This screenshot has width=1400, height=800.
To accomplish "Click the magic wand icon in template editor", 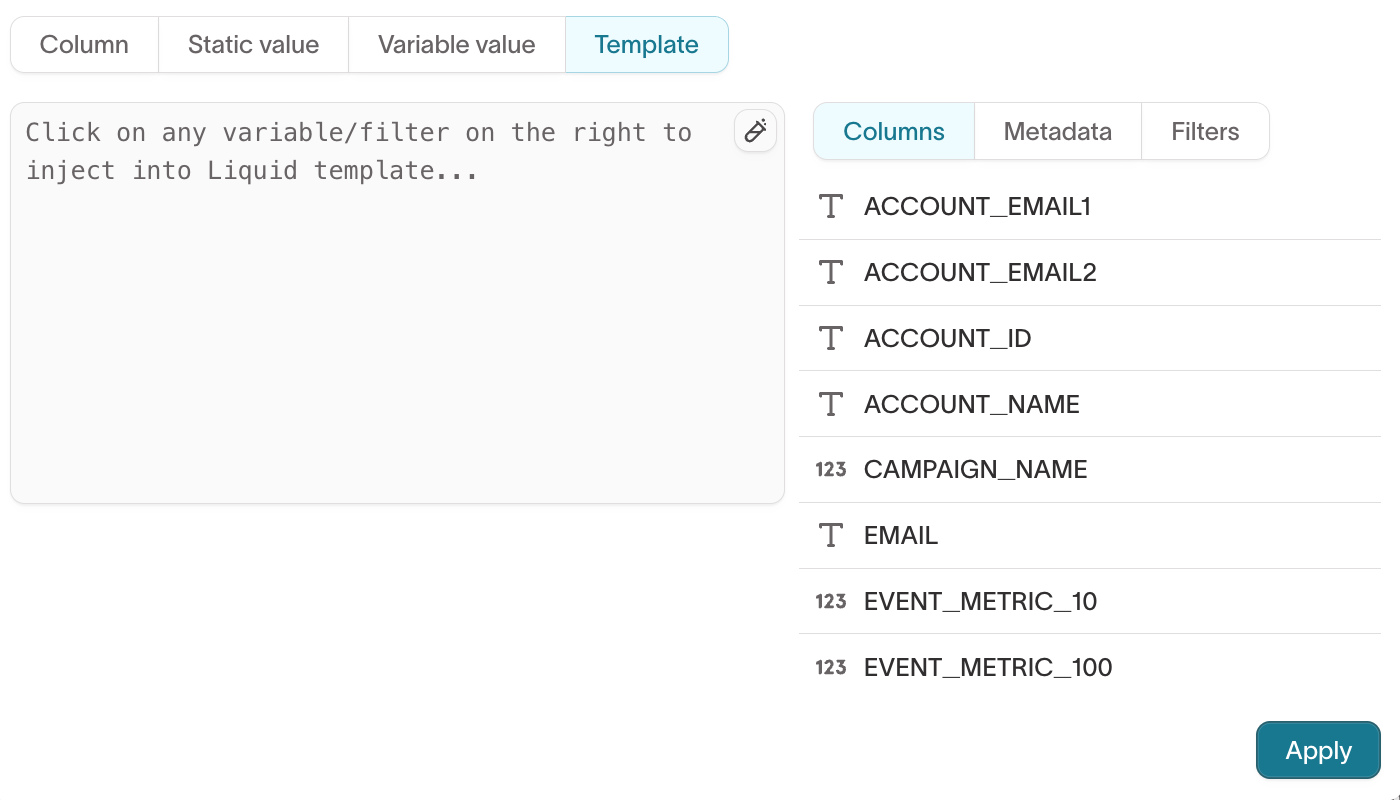I will click(x=755, y=131).
